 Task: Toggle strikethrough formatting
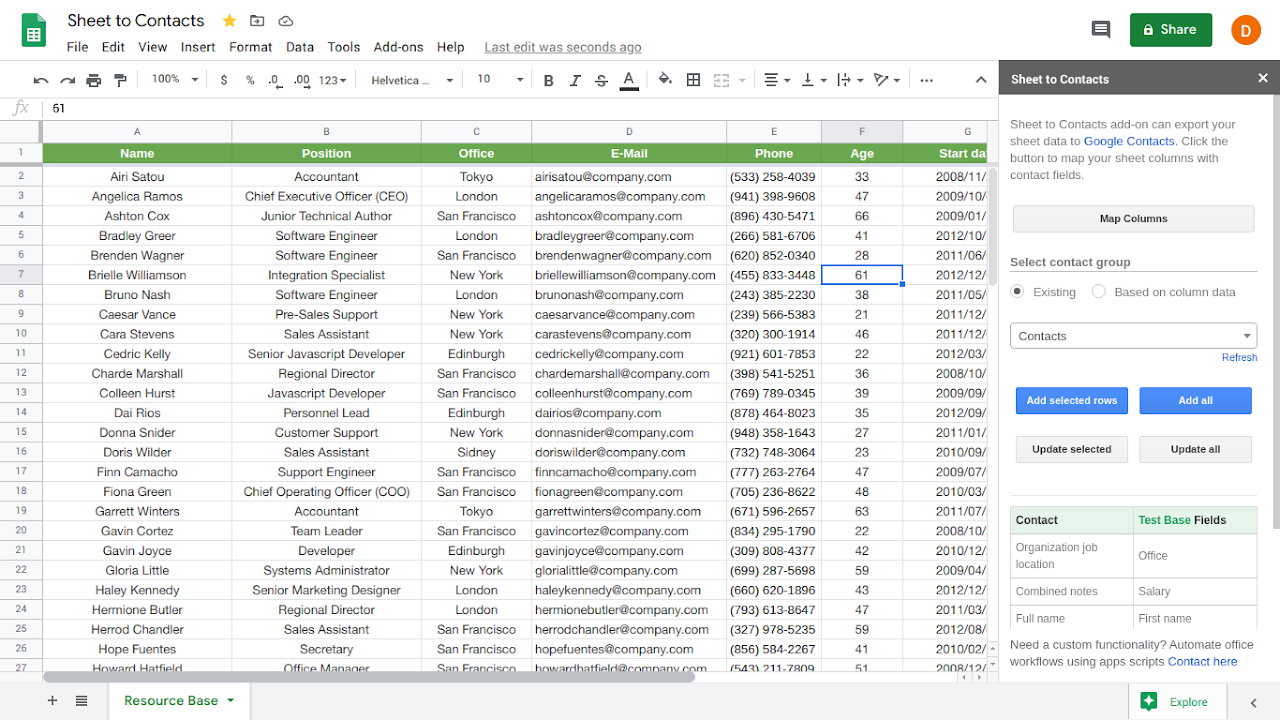601,80
